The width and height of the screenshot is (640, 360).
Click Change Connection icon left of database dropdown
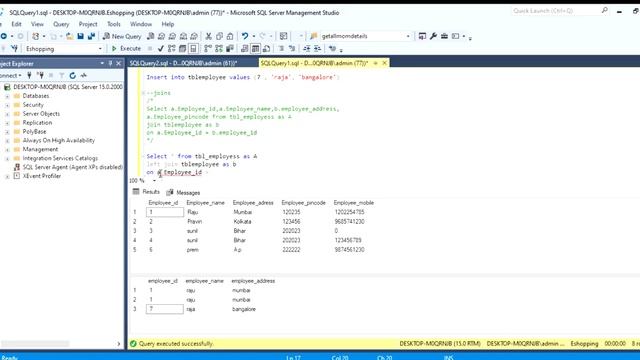point(14,49)
